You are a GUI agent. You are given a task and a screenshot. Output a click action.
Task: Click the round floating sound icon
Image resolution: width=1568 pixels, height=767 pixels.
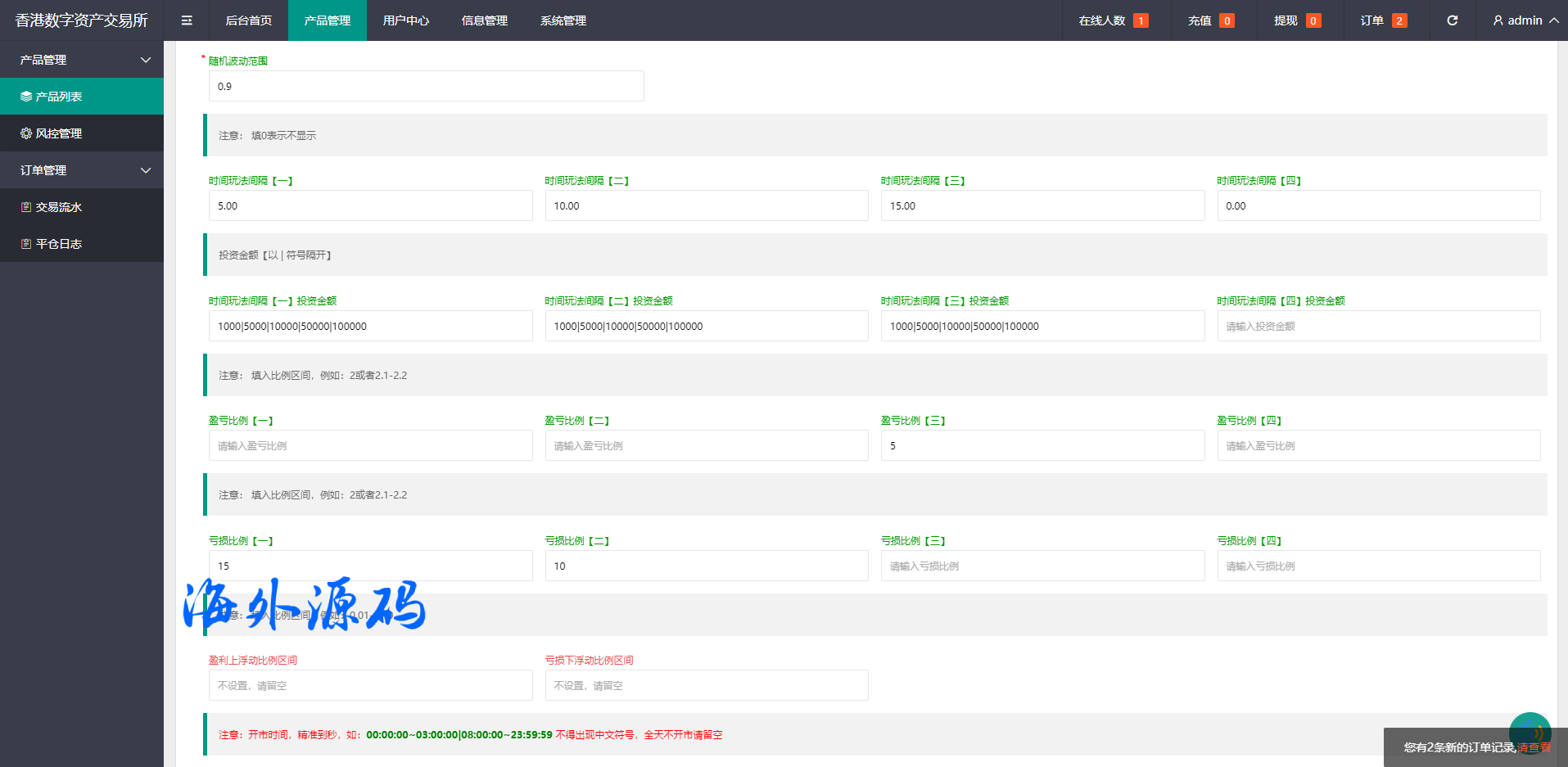tap(1530, 731)
